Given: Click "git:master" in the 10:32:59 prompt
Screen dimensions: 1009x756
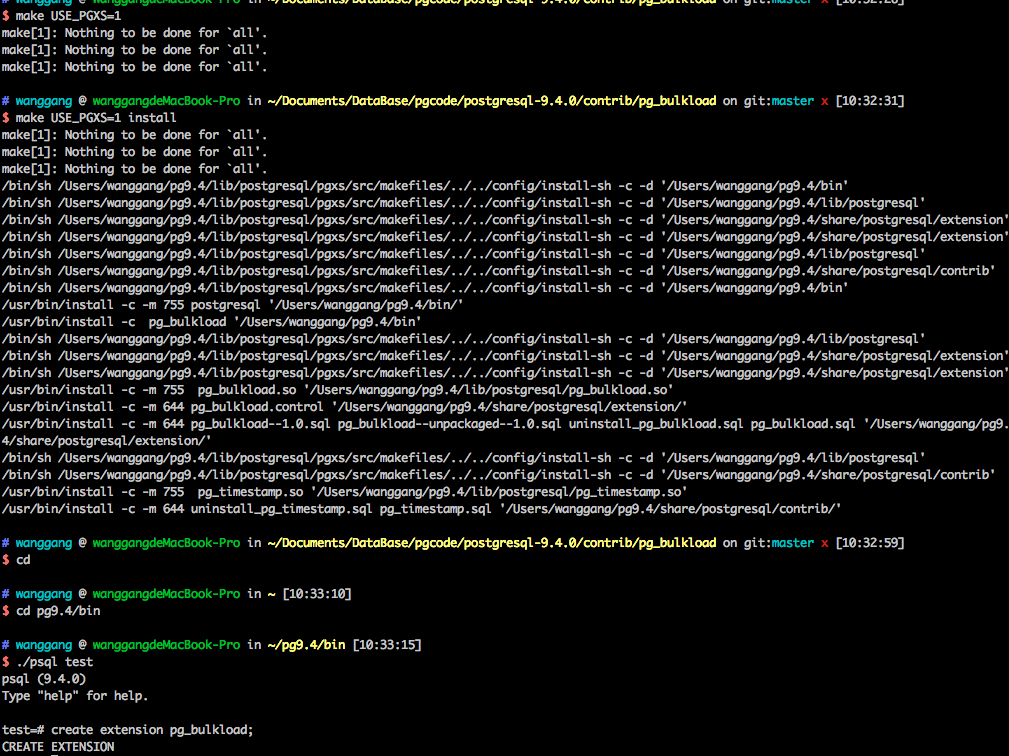Looking at the screenshot, I should click(778, 543).
